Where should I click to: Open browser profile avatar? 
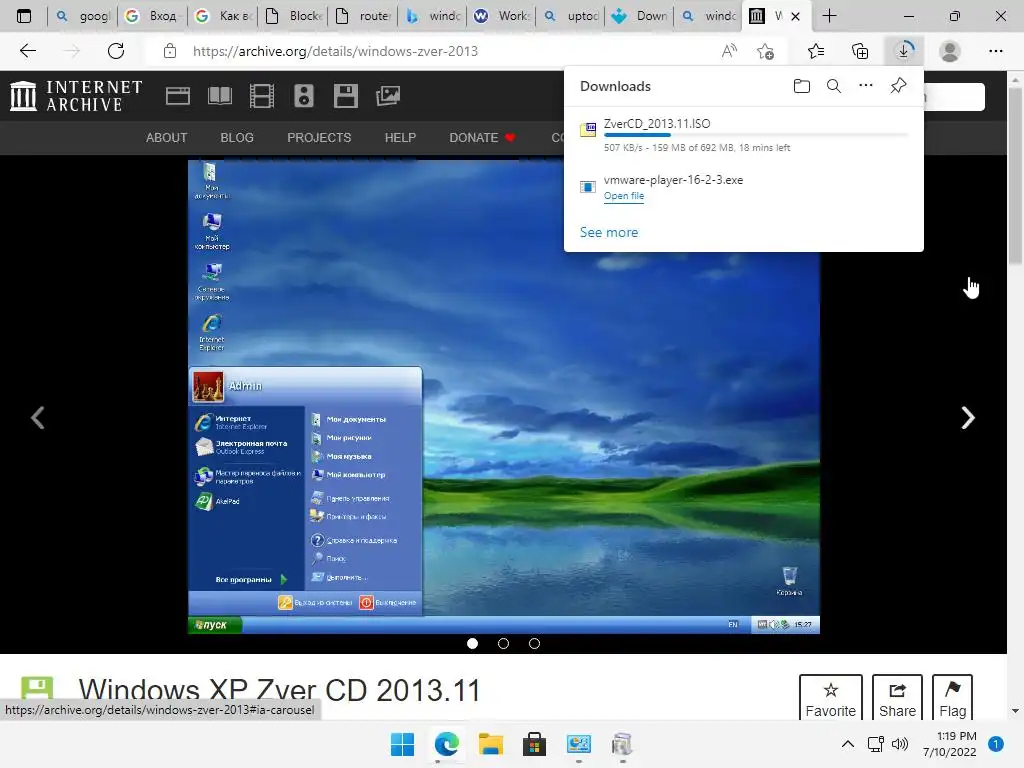click(x=950, y=51)
